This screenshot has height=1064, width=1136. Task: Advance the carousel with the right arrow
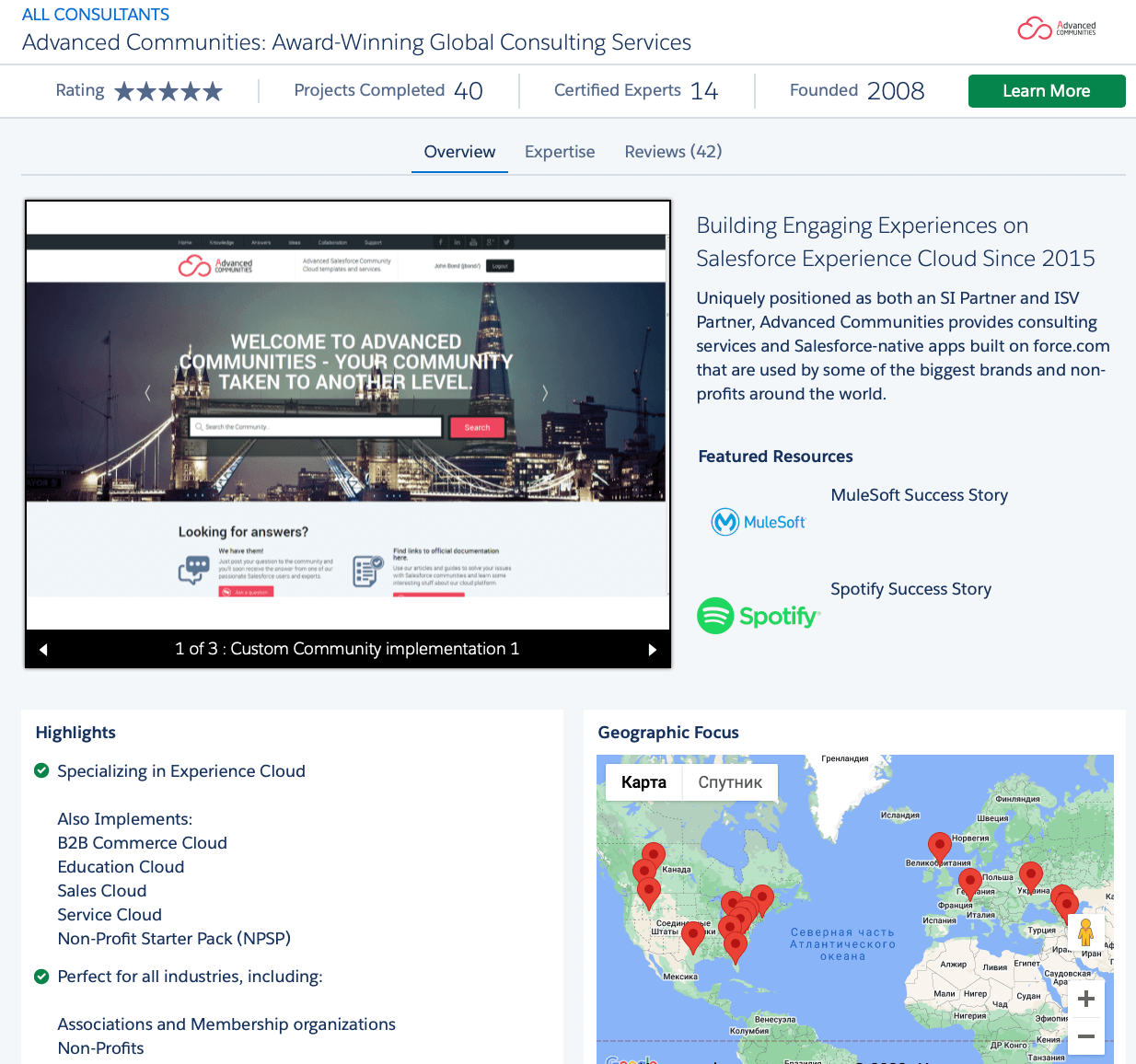click(x=653, y=649)
